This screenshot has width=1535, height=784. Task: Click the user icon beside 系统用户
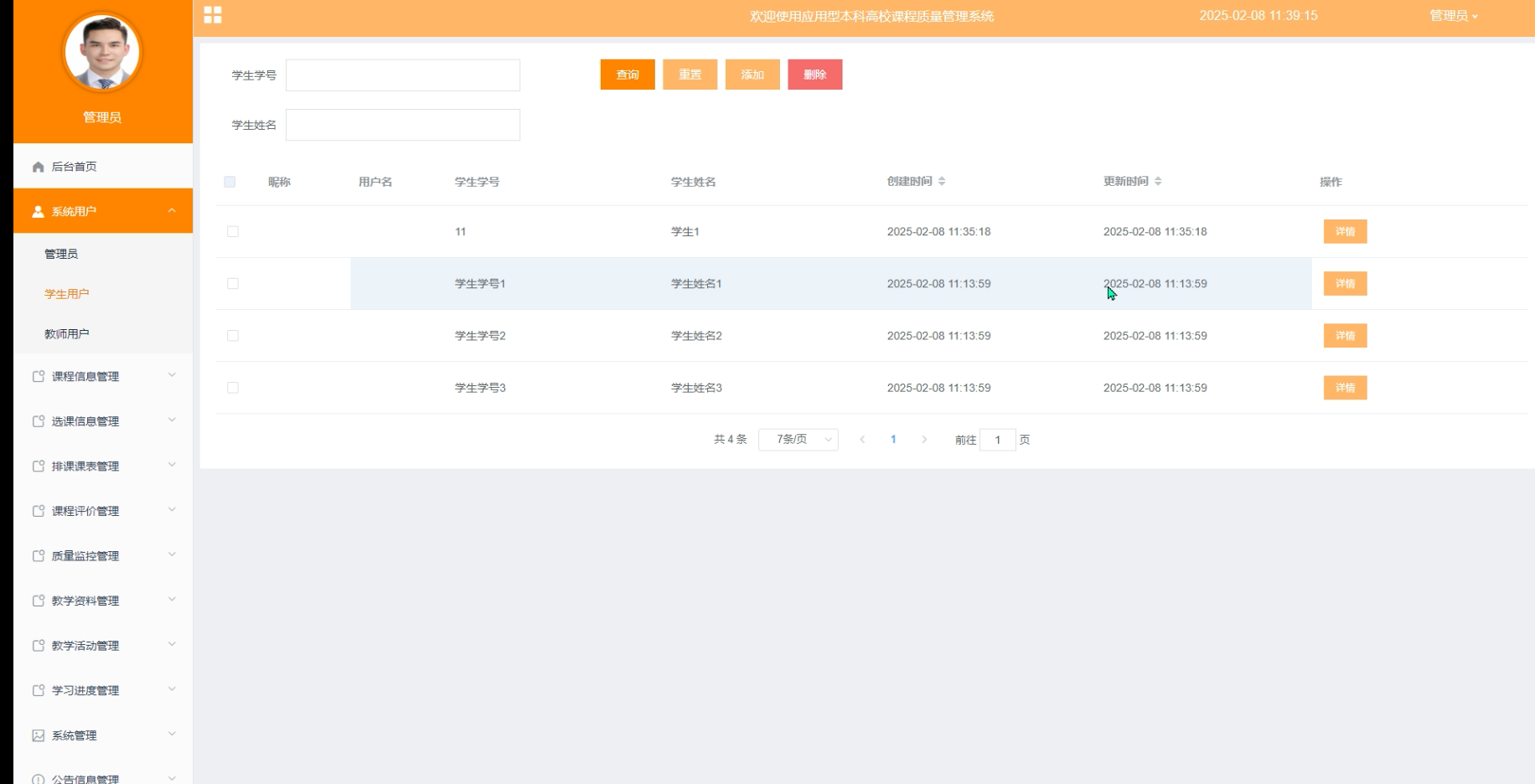pyautogui.click(x=38, y=211)
